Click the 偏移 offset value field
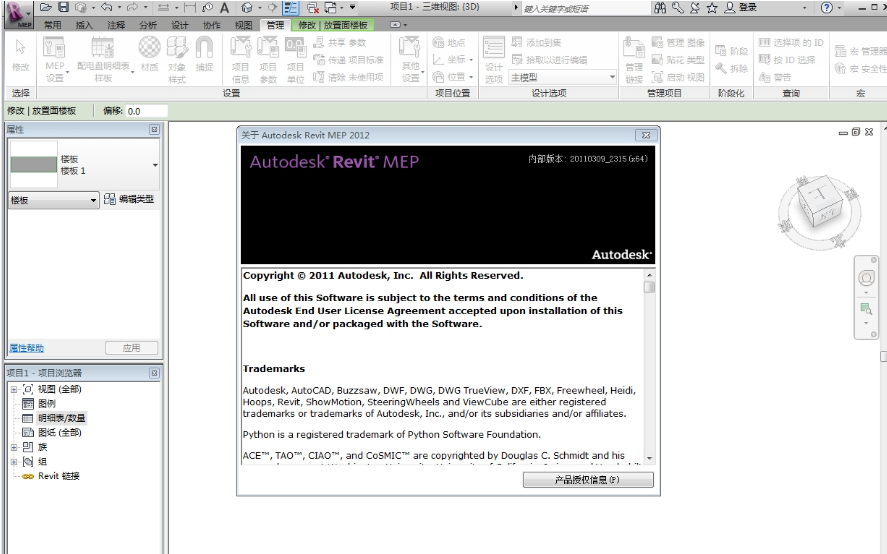This screenshot has width=887, height=554. click(x=147, y=111)
